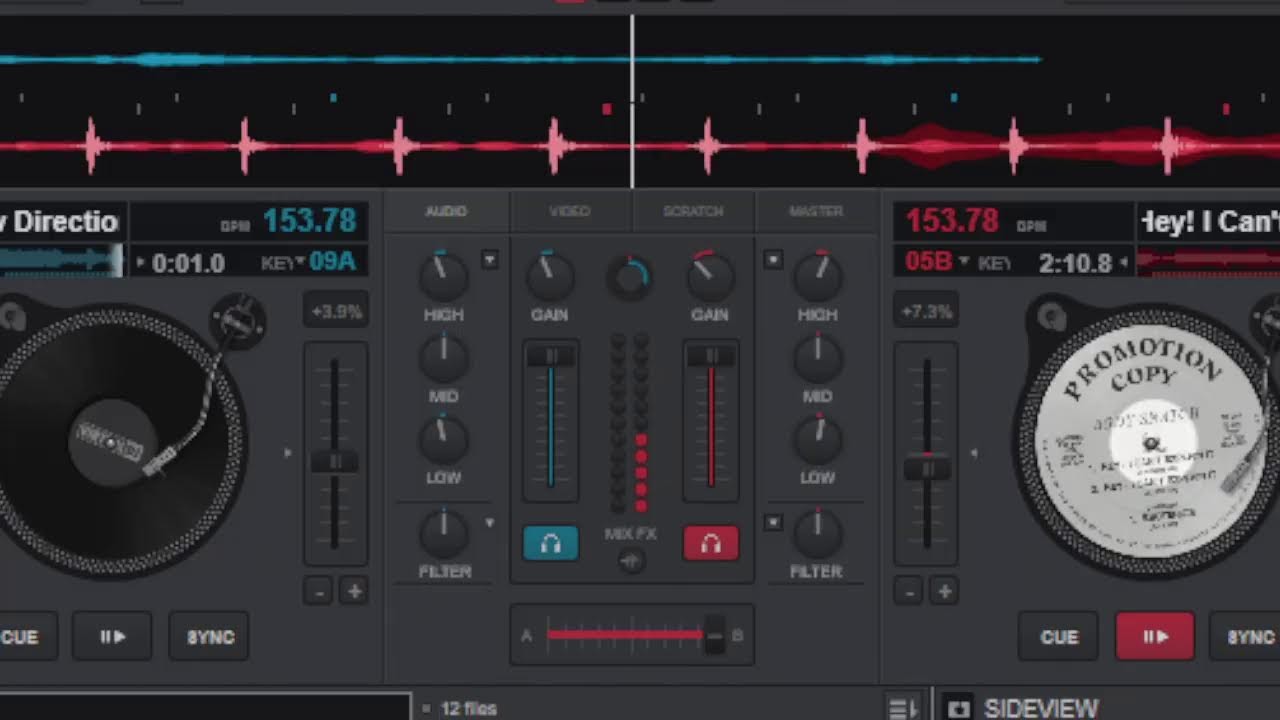Viewport: 1280px width, 720px height.
Task: Click the left deck pitch plus button
Action: coord(353,591)
